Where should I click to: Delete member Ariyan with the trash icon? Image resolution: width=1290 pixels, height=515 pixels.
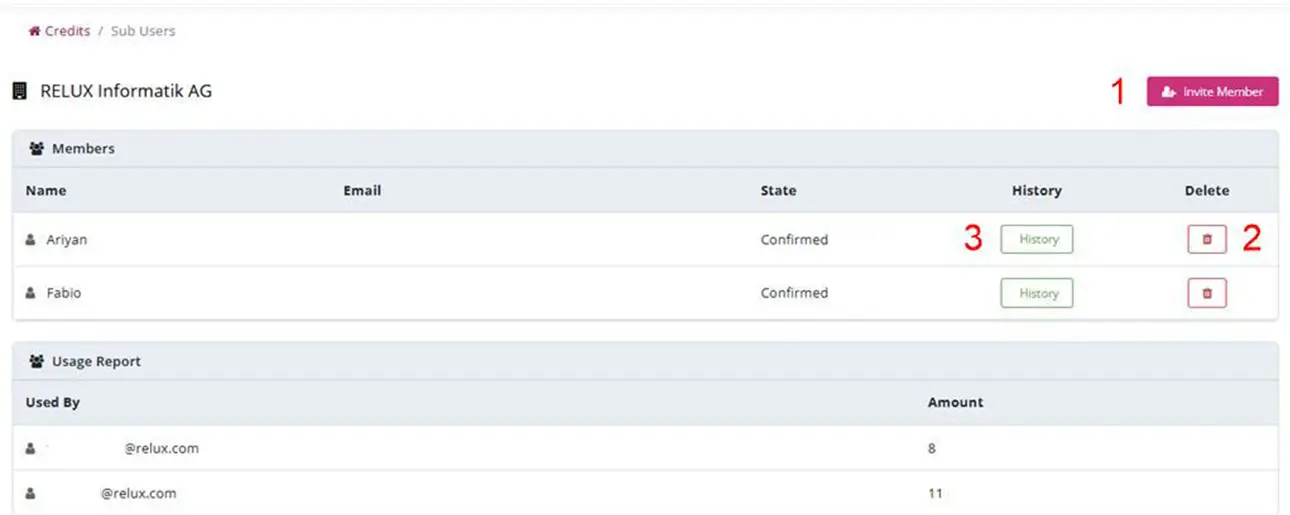[1207, 239]
